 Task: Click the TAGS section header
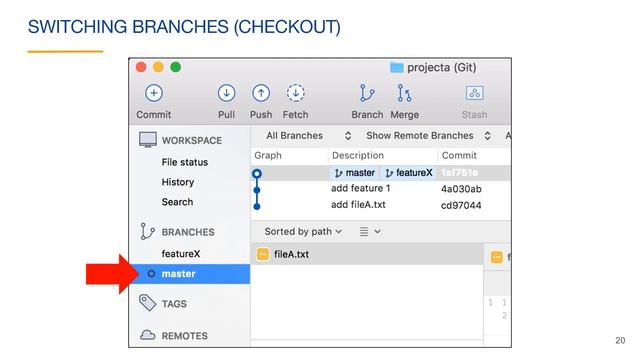coord(174,304)
